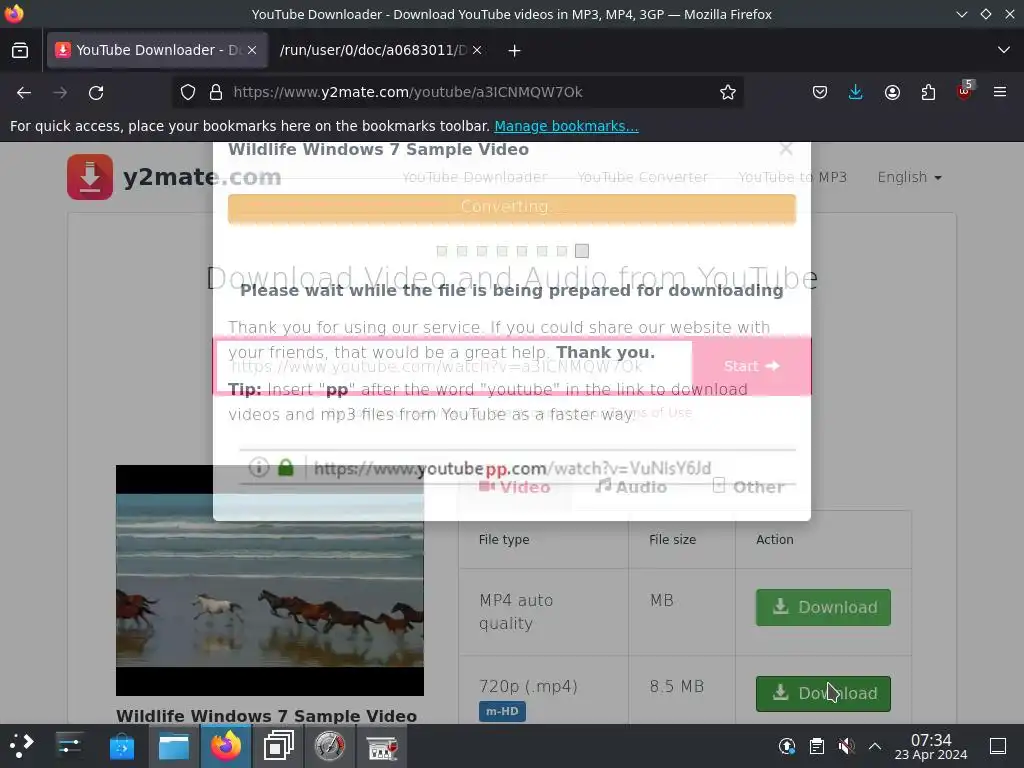Click the YouTube URL search field
The height and width of the screenshot is (768, 1024).
(x=453, y=366)
